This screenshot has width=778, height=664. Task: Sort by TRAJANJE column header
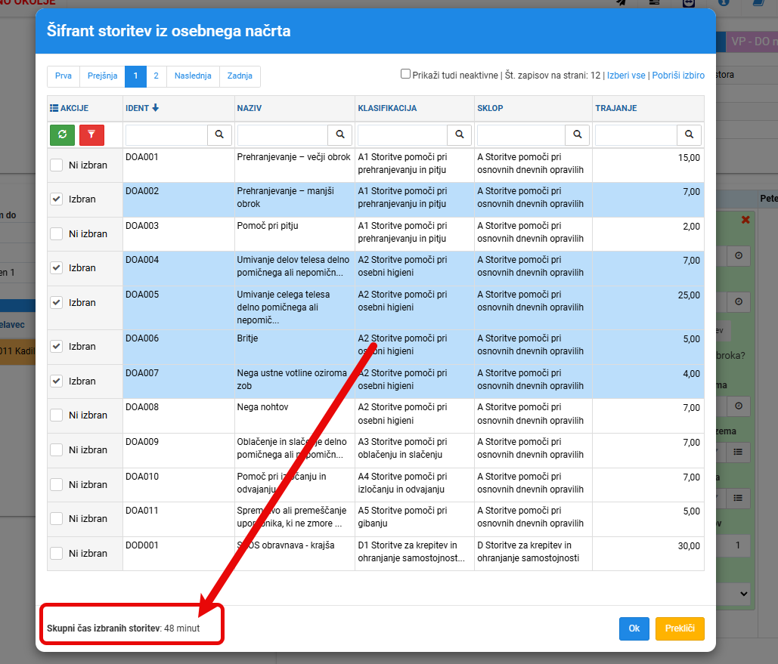(616, 108)
